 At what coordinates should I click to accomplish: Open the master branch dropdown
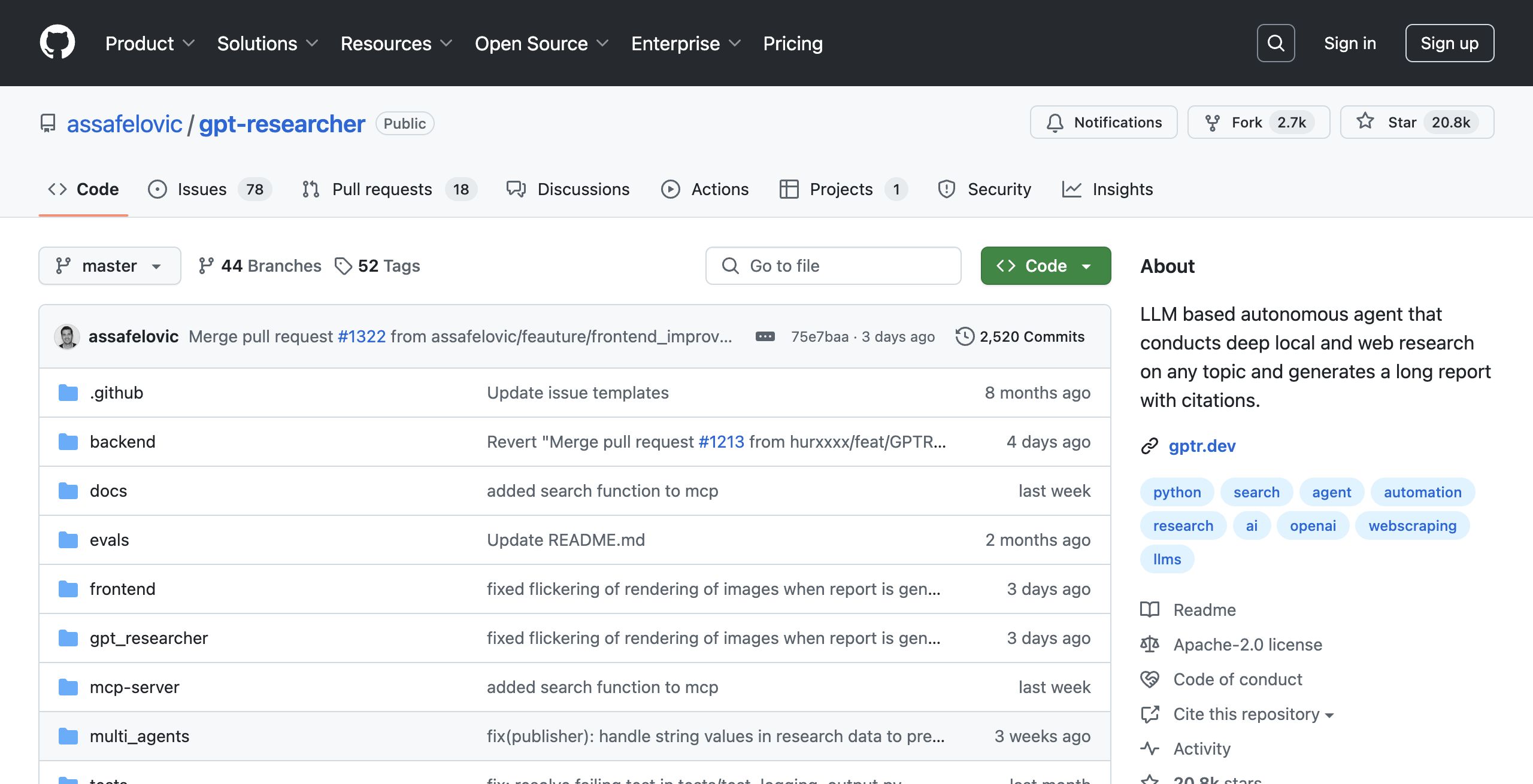tap(110, 266)
